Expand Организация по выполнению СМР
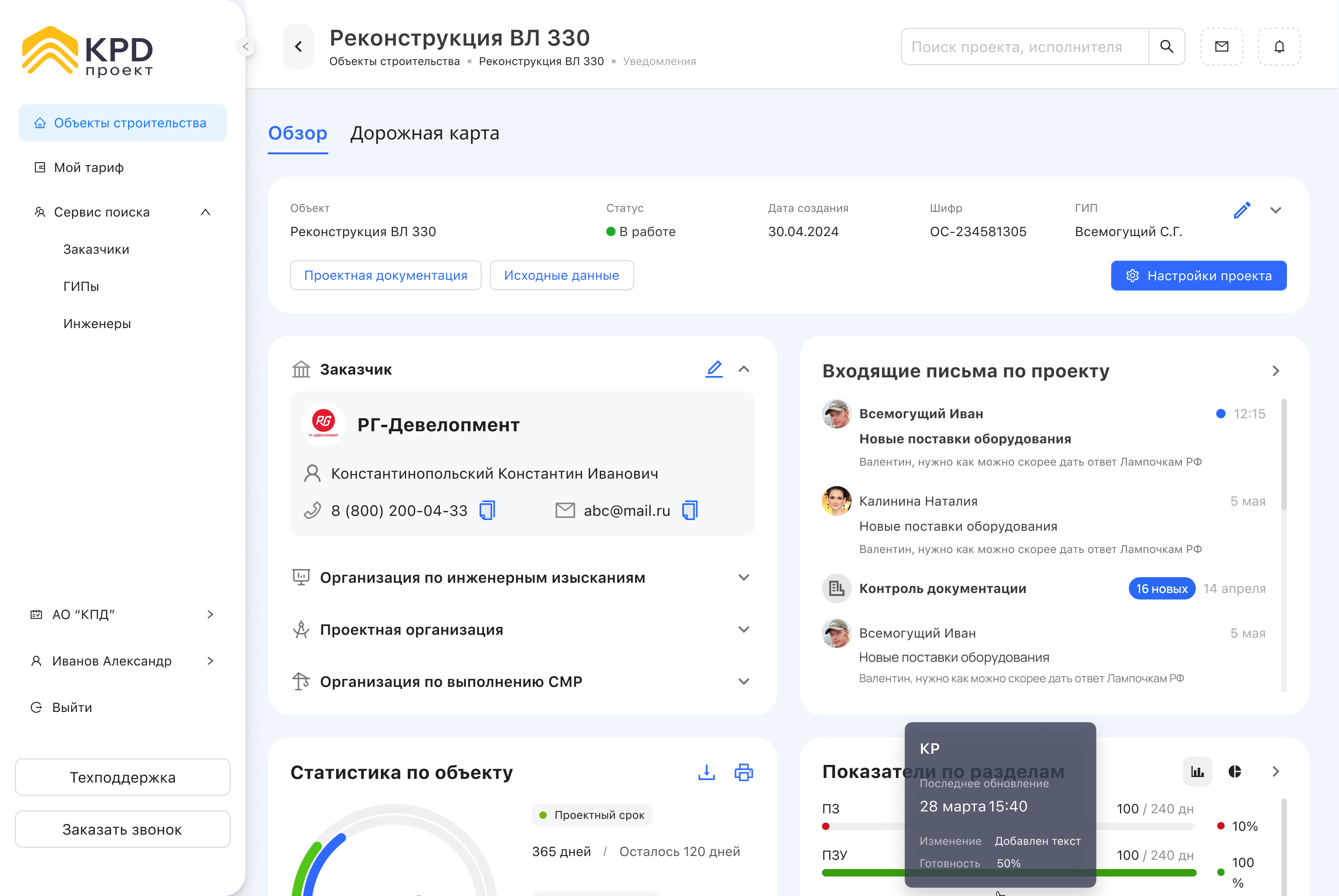This screenshot has height=896, width=1339. [744, 681]
